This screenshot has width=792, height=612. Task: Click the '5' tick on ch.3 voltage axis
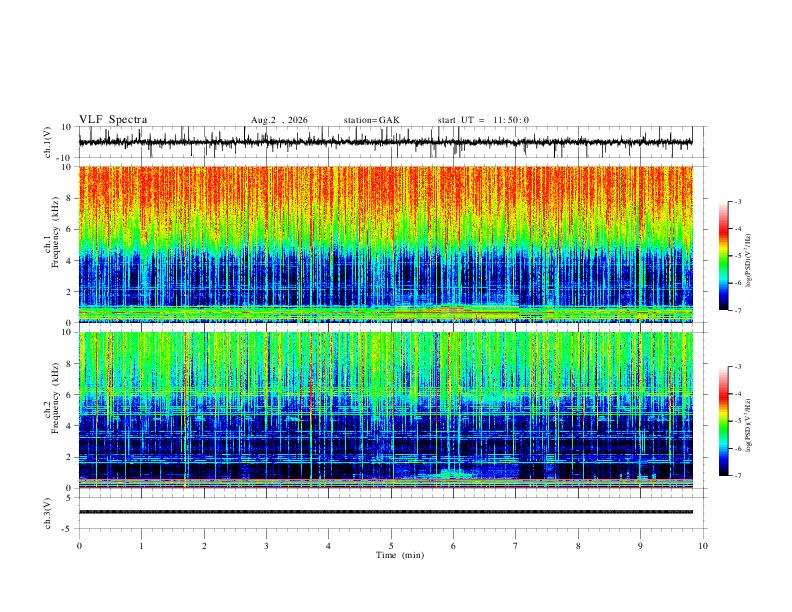click(x=69, y=498)
